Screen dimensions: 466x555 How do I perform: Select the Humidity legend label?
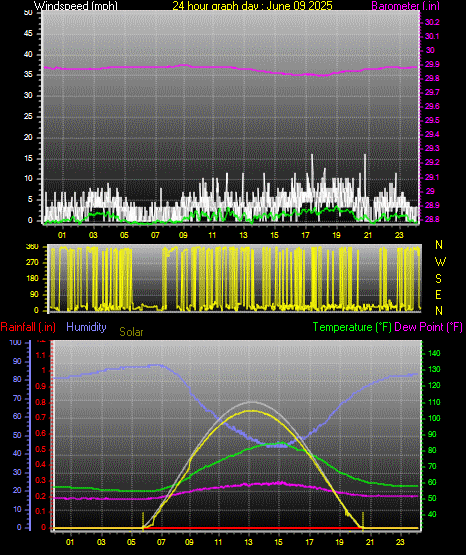(x=86, y=327)
